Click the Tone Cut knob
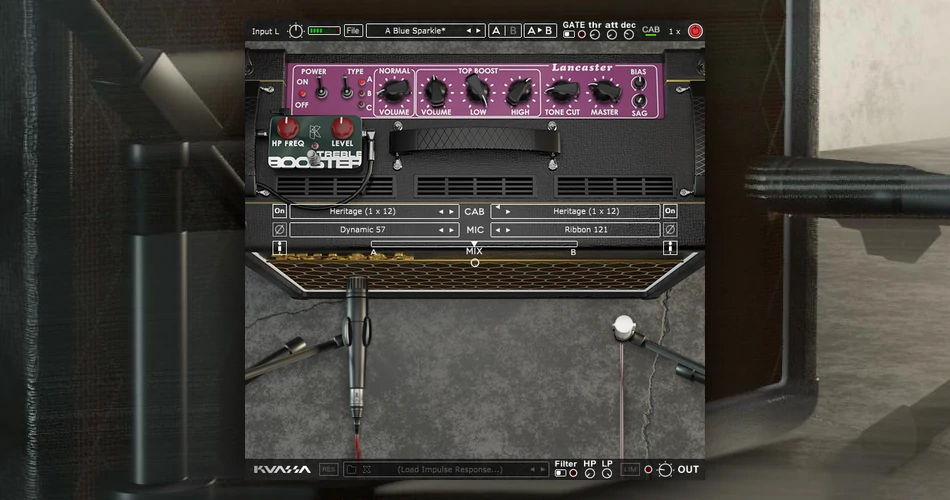The height and width of the screenshot is (500, 950). click(562, 91)
